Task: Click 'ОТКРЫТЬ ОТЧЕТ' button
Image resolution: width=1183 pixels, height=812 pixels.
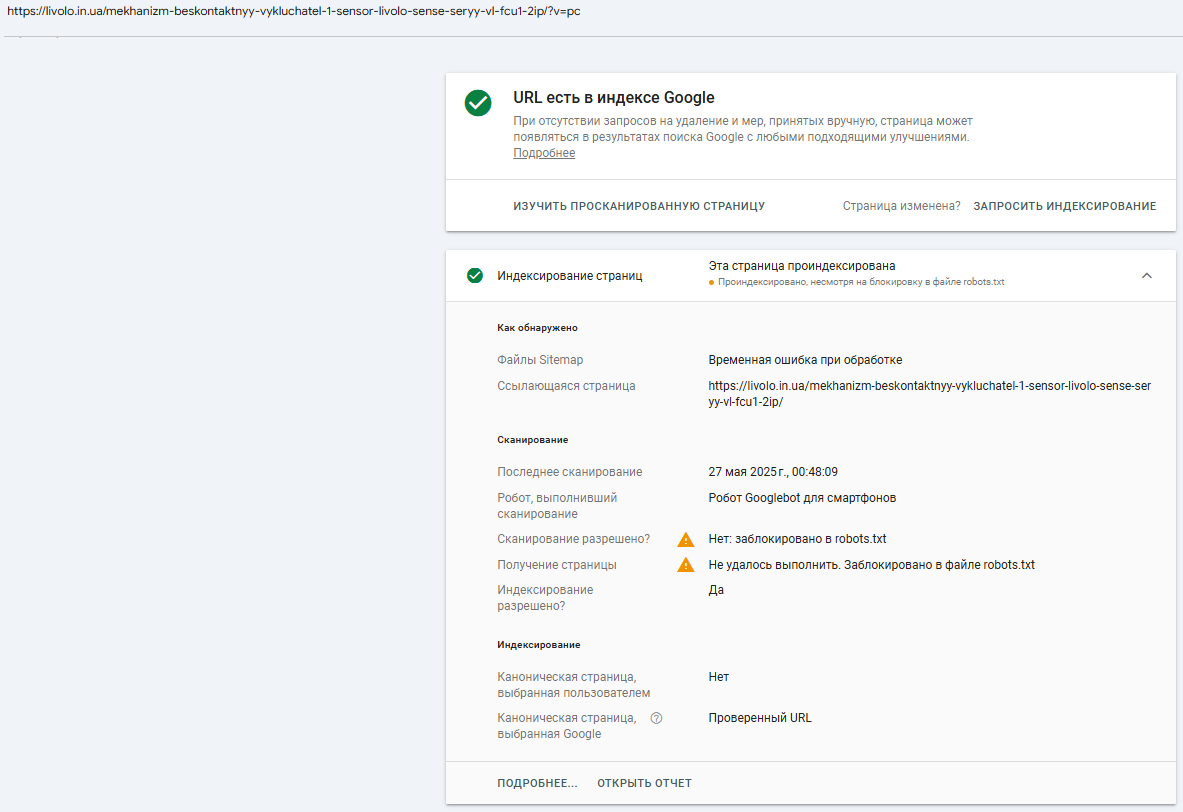Action: pos(644,783)
